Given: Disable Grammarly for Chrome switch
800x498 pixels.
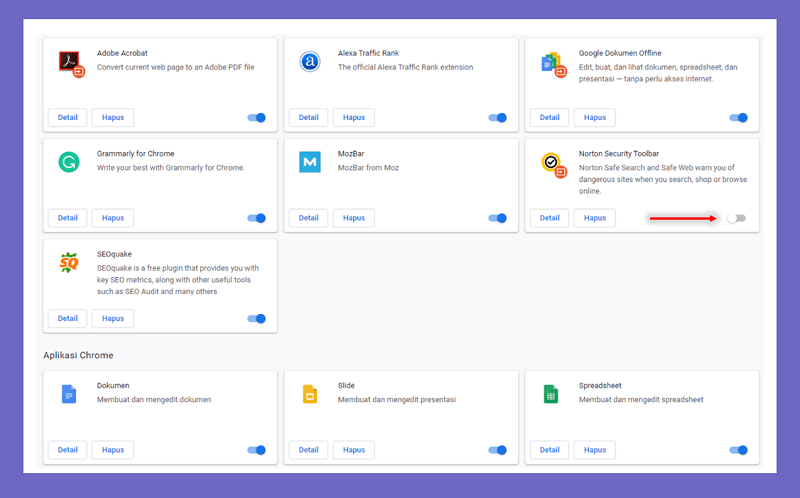Looking at the screenshot, I should (x=257, y=218).
